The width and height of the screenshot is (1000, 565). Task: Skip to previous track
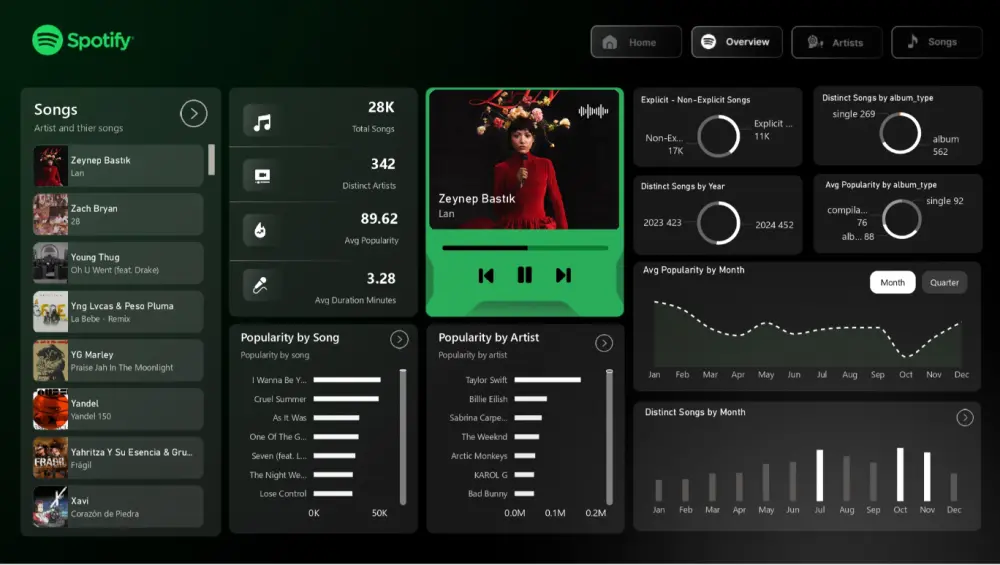click(486, 275)
